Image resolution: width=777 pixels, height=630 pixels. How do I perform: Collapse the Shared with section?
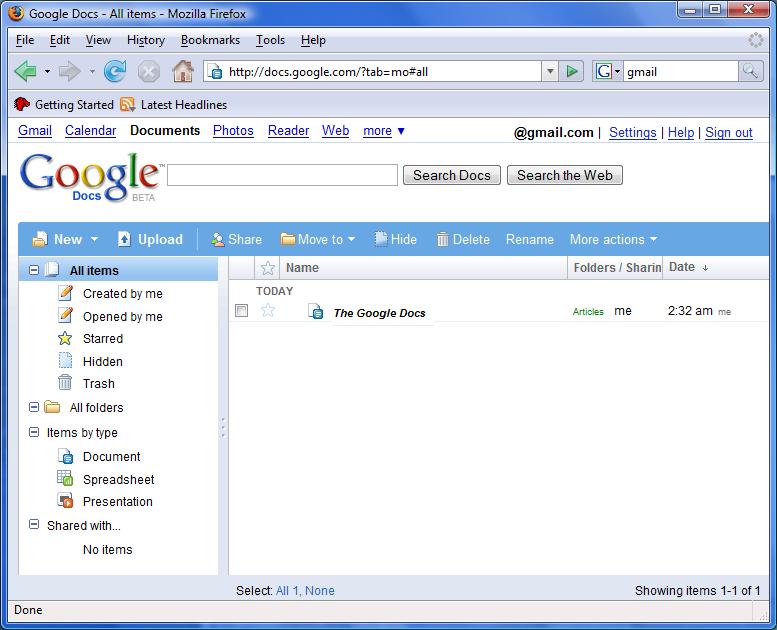point(34,524)
